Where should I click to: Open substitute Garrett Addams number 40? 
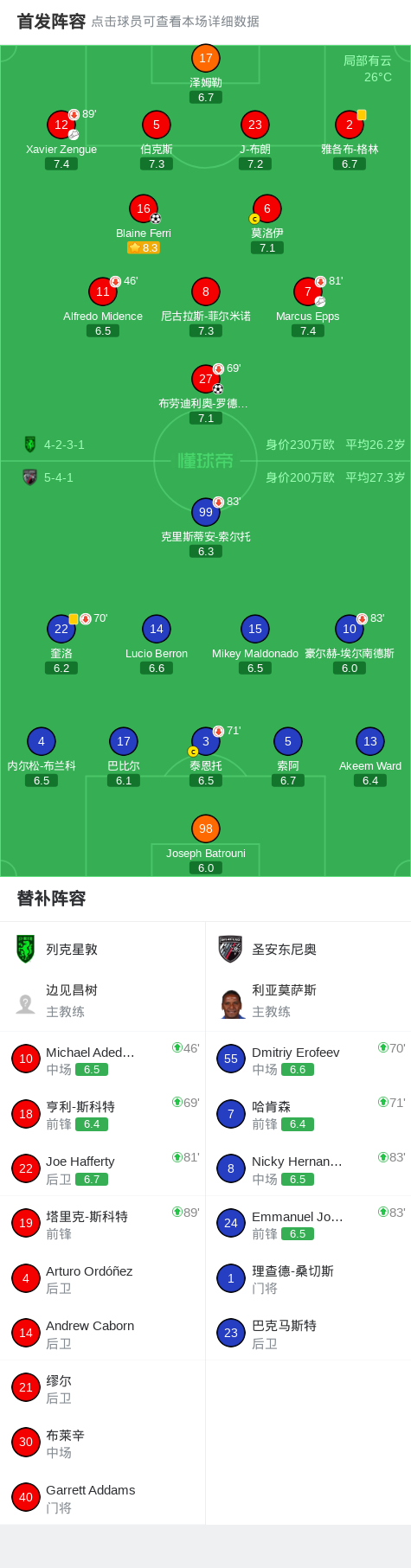103,1497
